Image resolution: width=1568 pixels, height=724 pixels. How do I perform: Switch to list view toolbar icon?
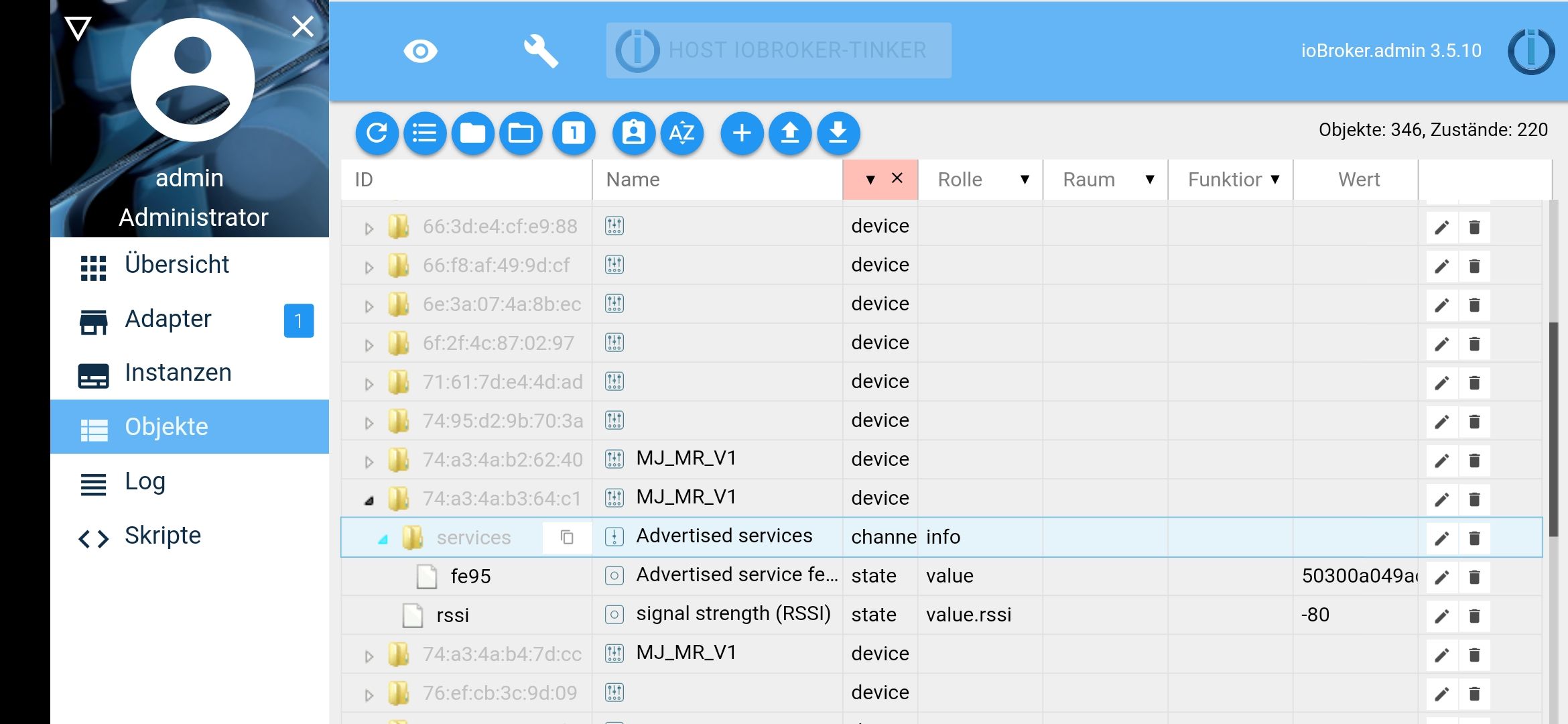click(425, 133)
